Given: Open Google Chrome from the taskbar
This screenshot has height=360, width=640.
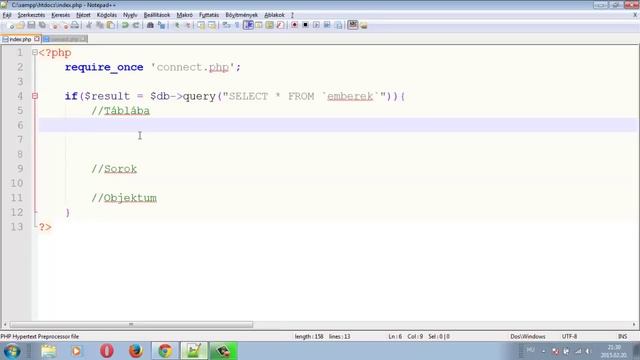Looking at the screenshot, I should [165, 351].
